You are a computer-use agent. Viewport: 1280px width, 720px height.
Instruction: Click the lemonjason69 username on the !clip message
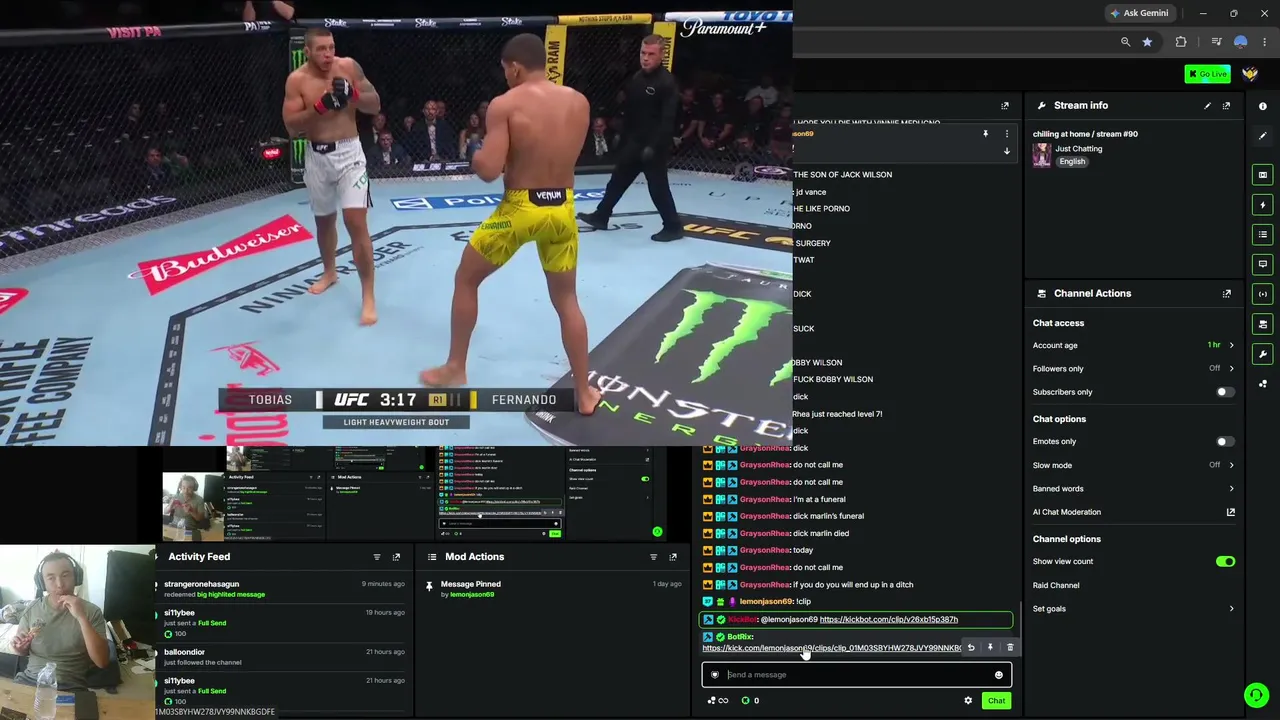765,602
